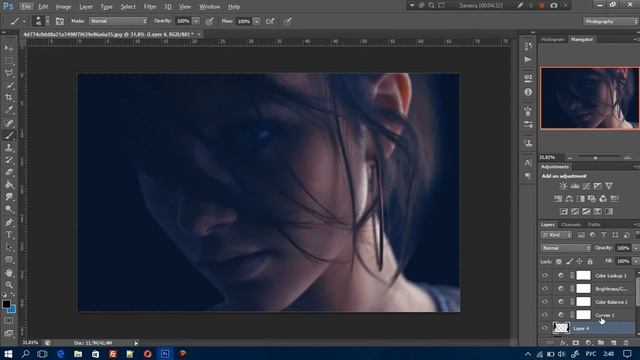Toggle airbrush mode in options bar
Screen dimensions: 640x360
[x=270, y=21]
